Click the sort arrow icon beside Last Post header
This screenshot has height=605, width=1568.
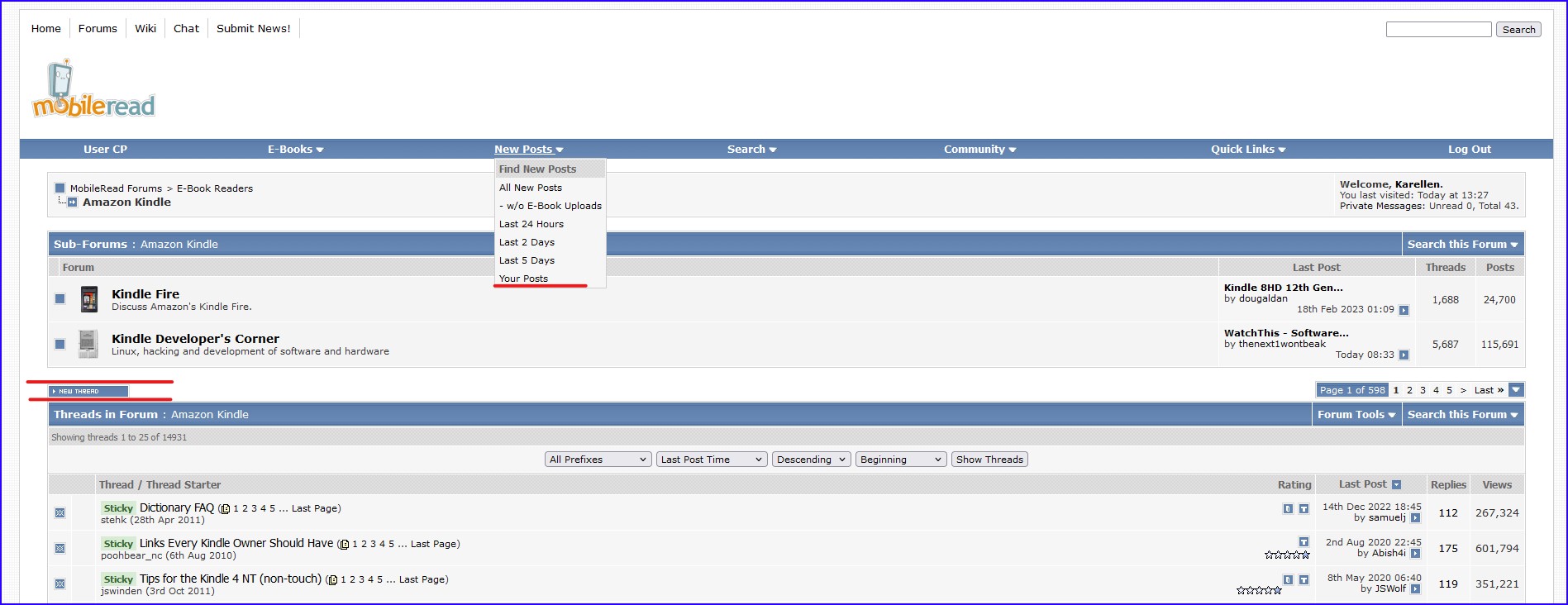pyautogui.click(x=1396, y=485)
